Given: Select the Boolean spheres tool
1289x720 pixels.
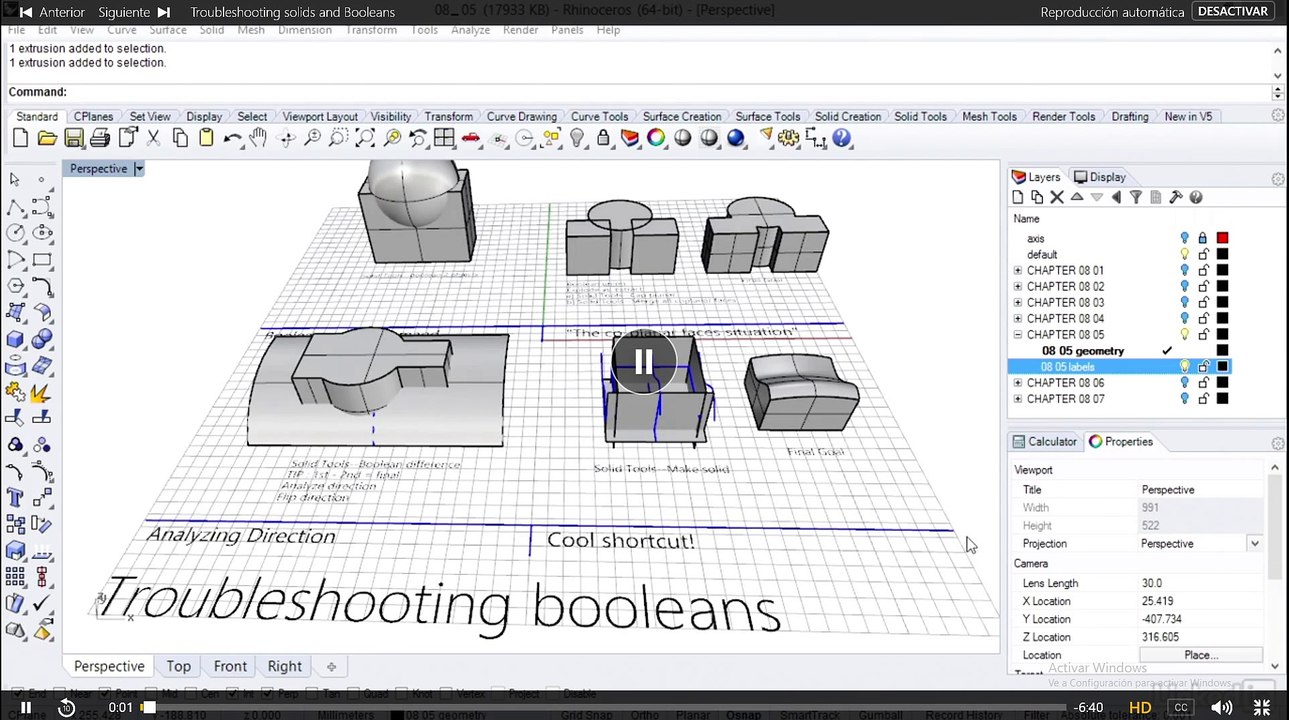Looking at the screenshot, I should (x=42, y=340).
